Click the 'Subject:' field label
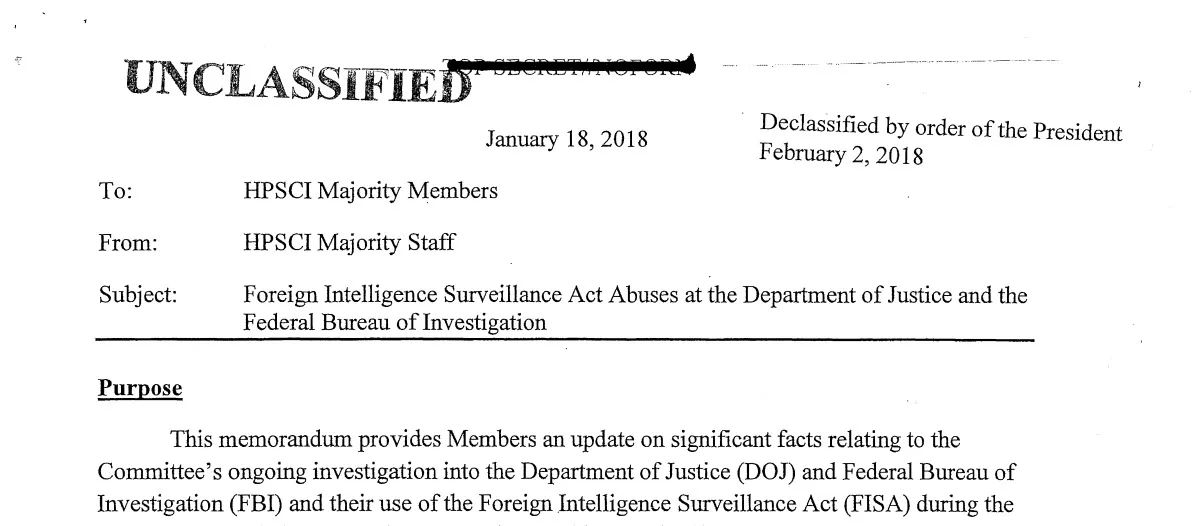 pyautogui.click(x=138, y=295)
